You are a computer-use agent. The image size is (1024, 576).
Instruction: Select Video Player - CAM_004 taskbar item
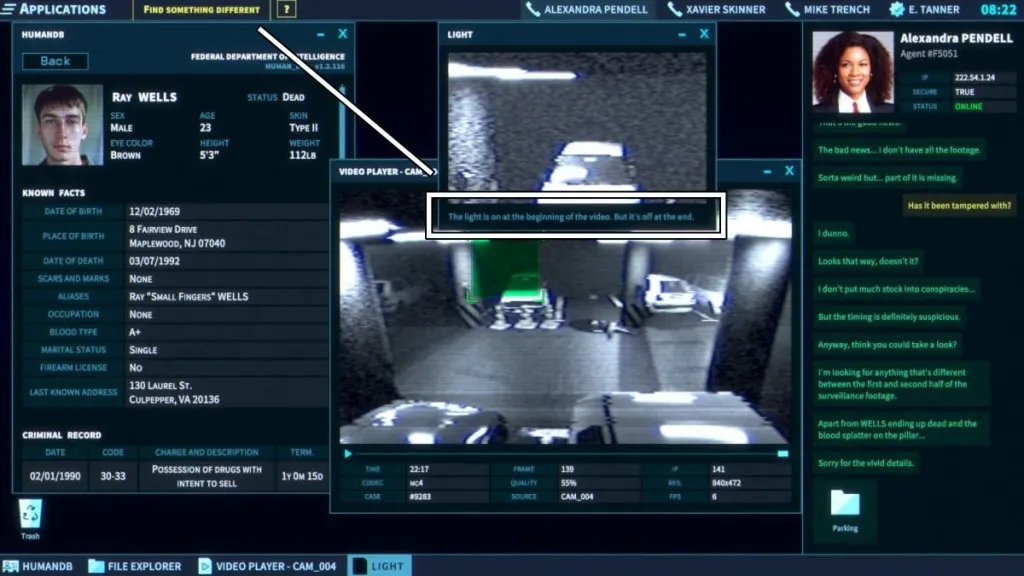(267, 566)
